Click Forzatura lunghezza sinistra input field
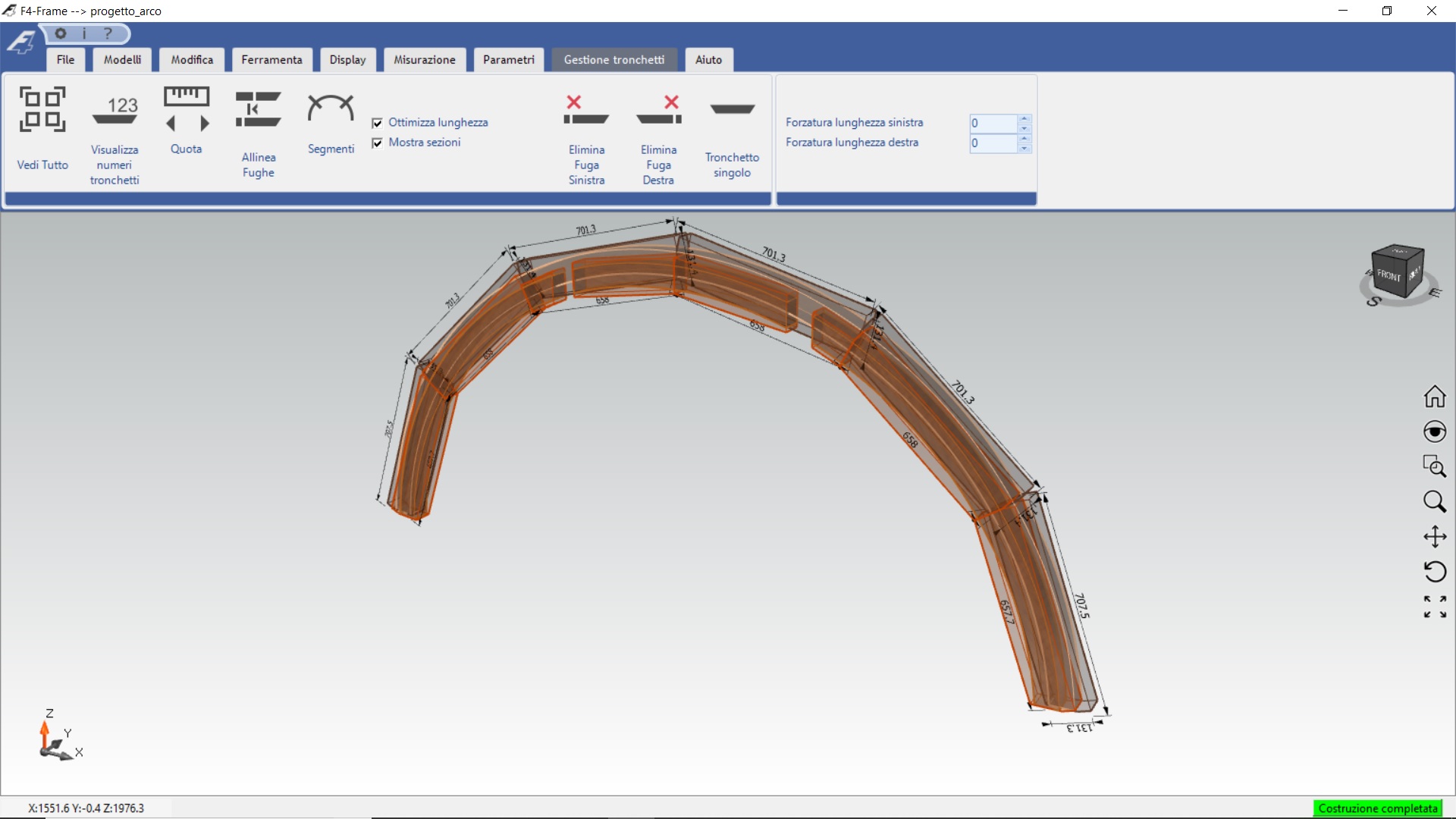 993,123
